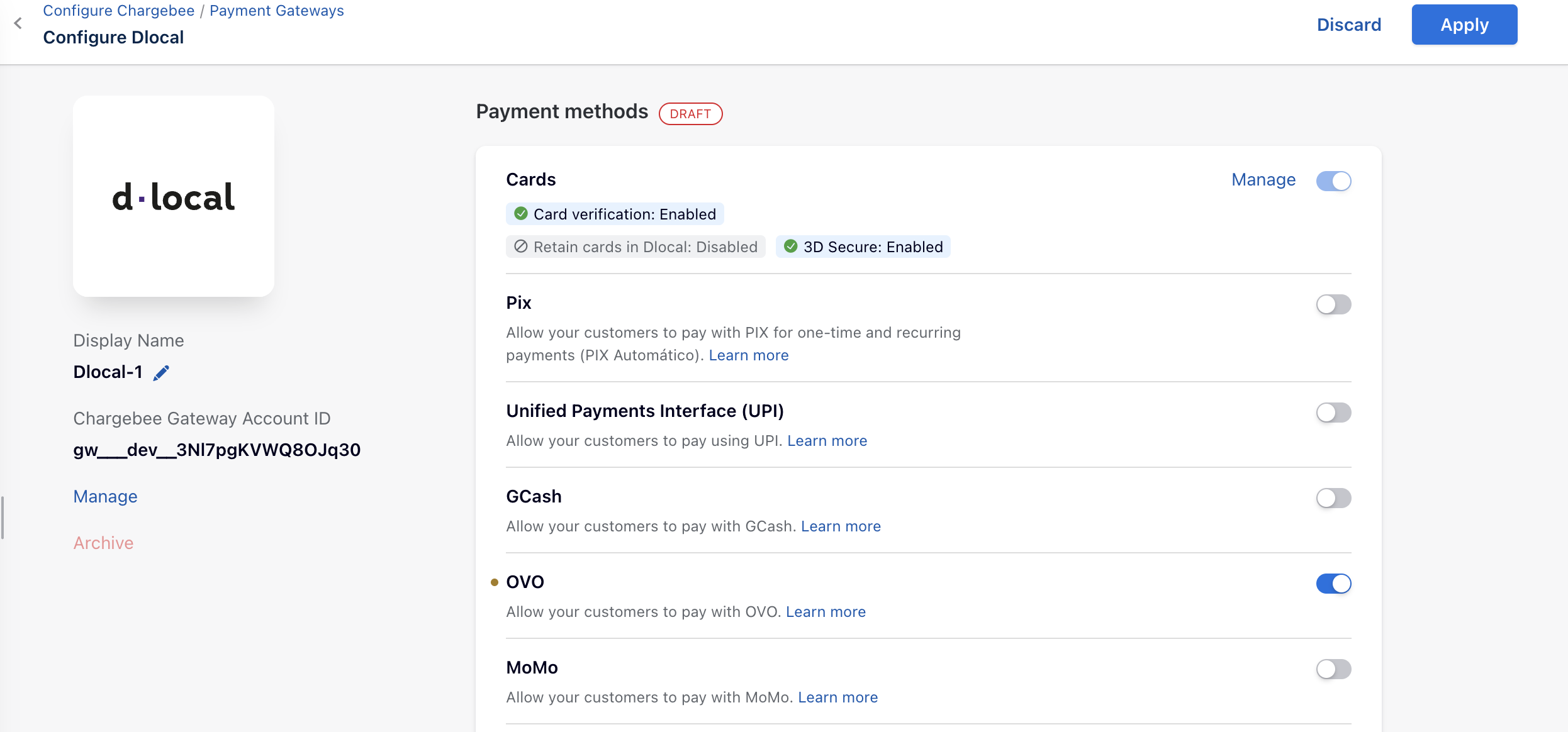Click the DRAFT status badge
The width and height of the screenshot is (1568, 732).
pyautogui.click(x=690, y=114)
